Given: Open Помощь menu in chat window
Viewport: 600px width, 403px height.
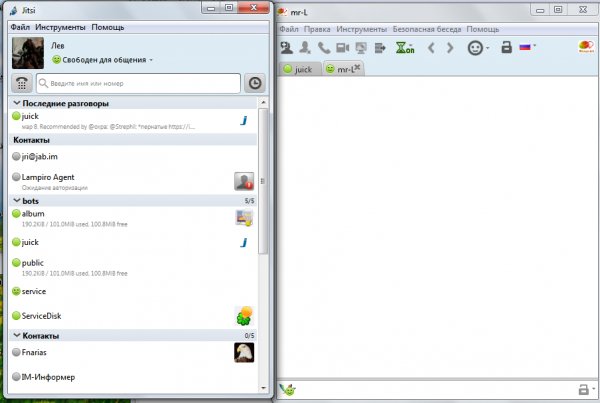Looking at the screenshot, I should (x=483, y=29).
